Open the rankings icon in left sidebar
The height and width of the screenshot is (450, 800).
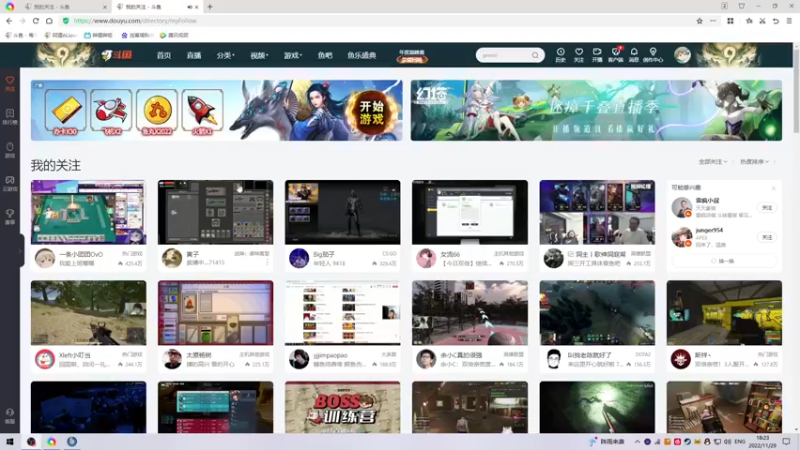coord(10,116)
